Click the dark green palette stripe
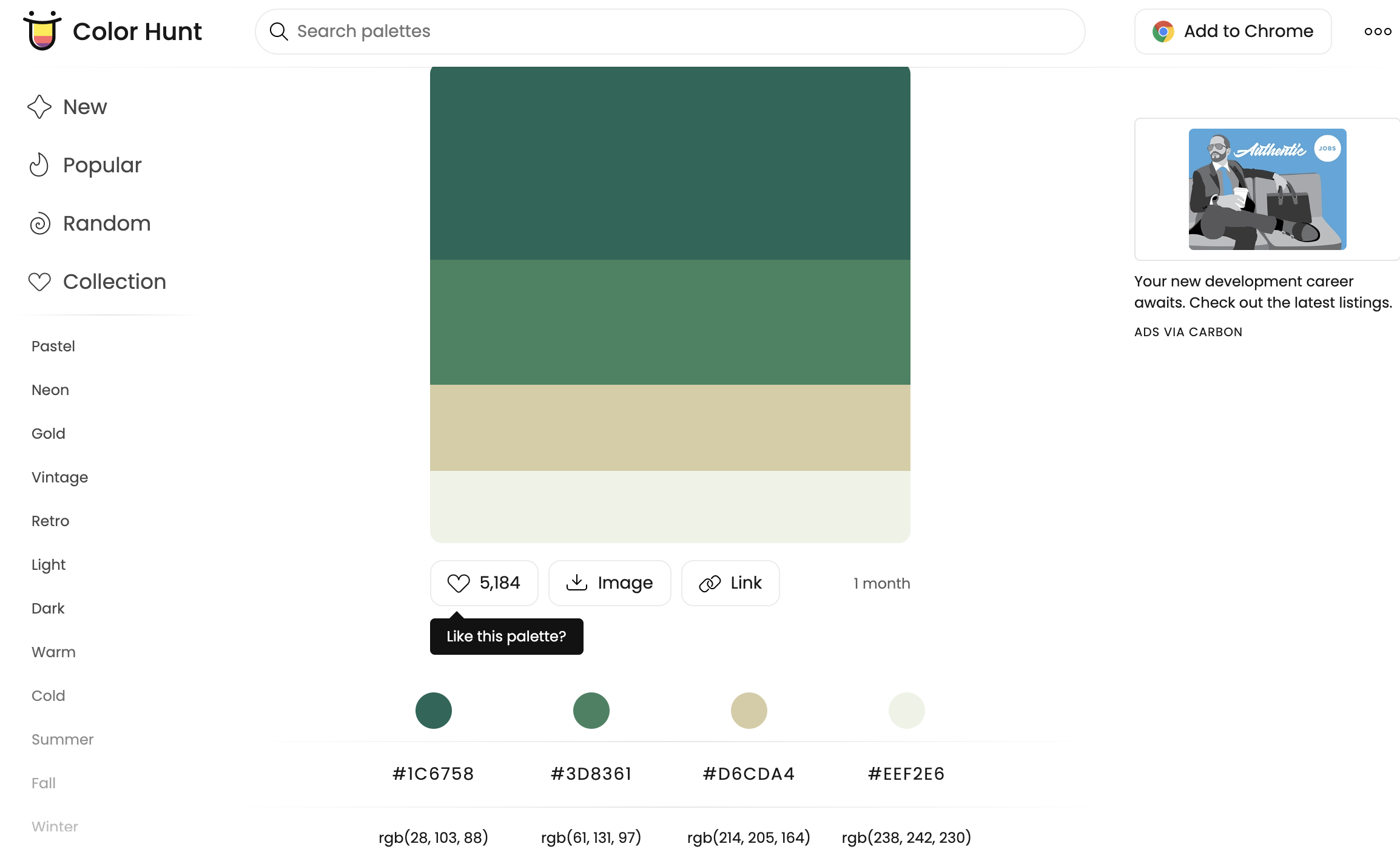 pos(670,163)
